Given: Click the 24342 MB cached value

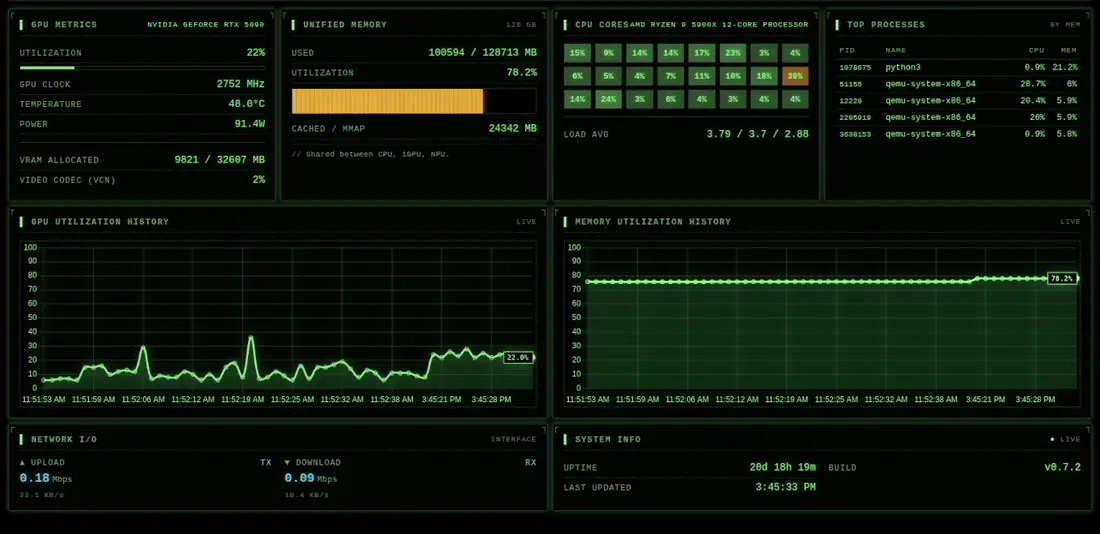Looking at the screenshot, I should (513, 128).
